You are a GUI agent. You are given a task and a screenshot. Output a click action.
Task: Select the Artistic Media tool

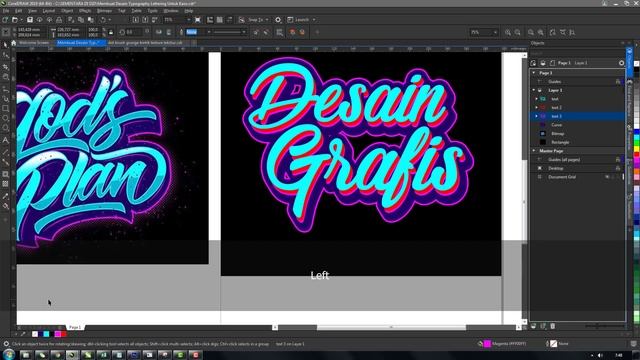tap(5, 98)
